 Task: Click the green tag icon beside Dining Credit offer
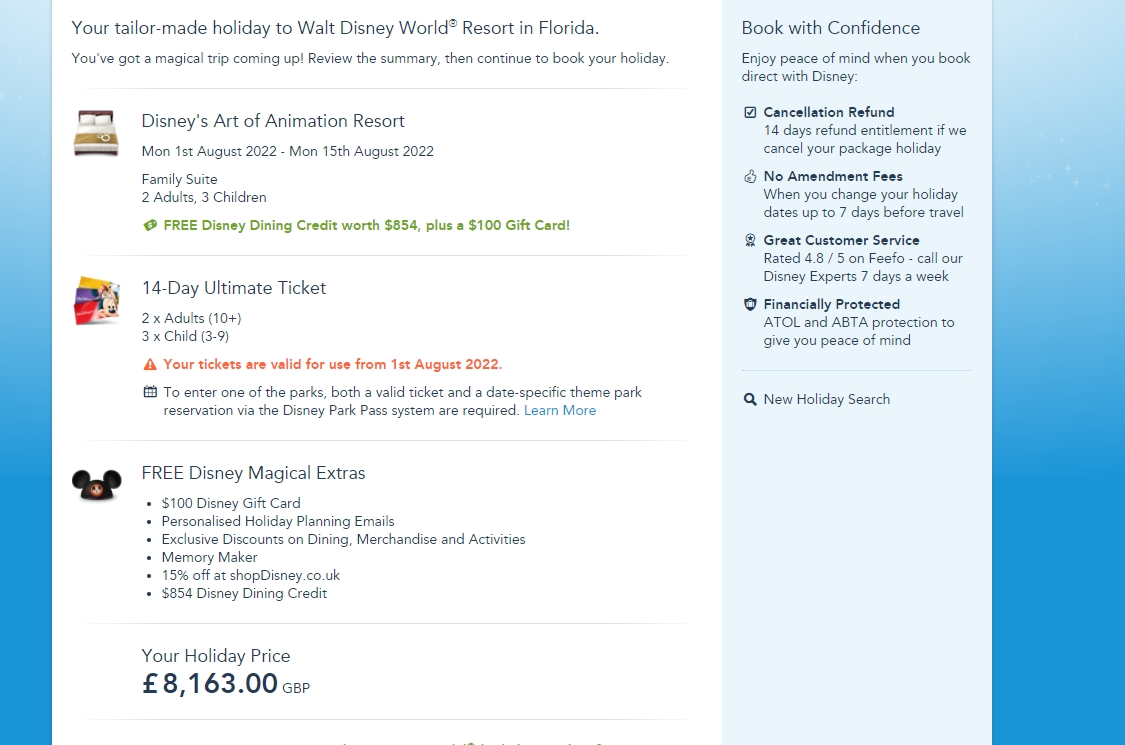[x=150, y=225]
